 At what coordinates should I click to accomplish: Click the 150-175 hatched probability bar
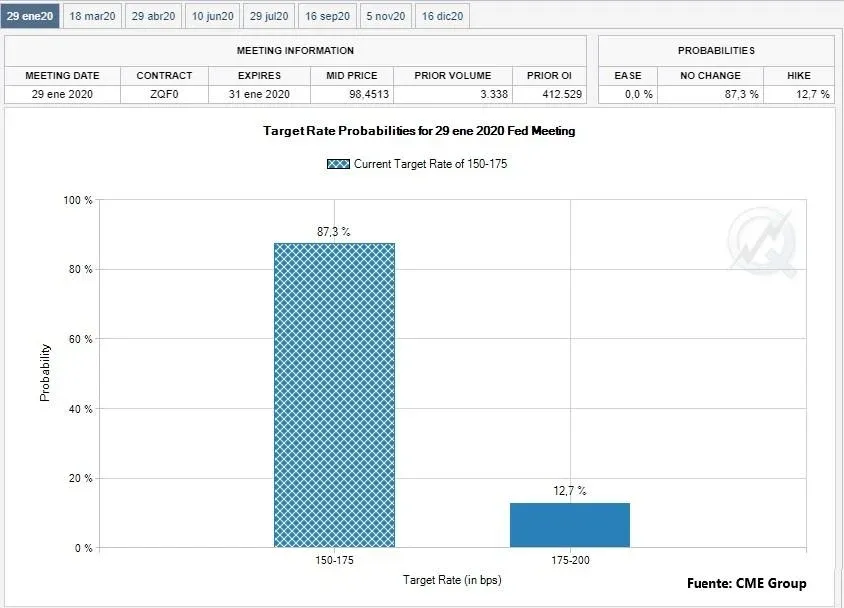tap(334, 395)
